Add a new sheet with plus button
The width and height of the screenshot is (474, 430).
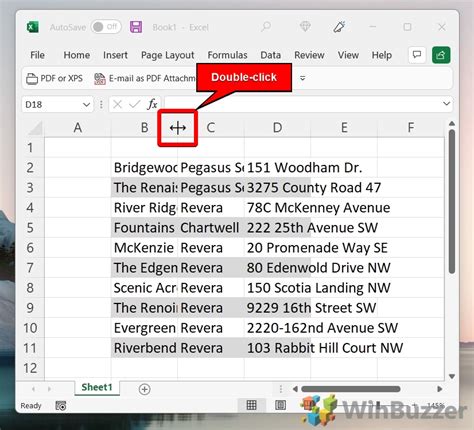coord(144,389)
